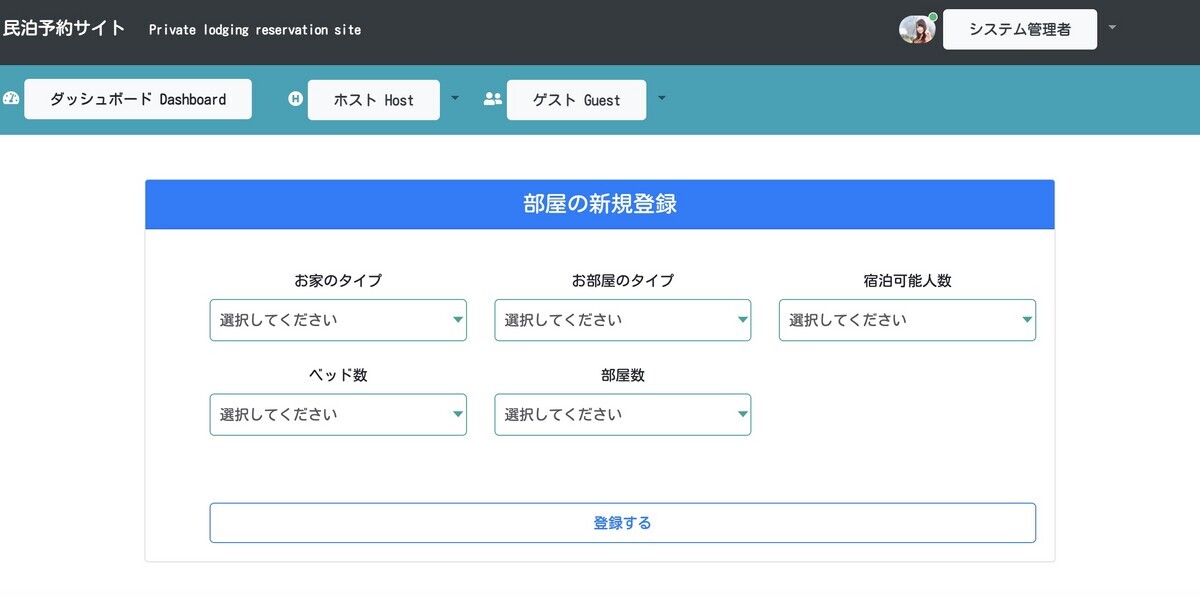
Task: Open the ベッド数 select menu
Action: (x=337, y=414)
